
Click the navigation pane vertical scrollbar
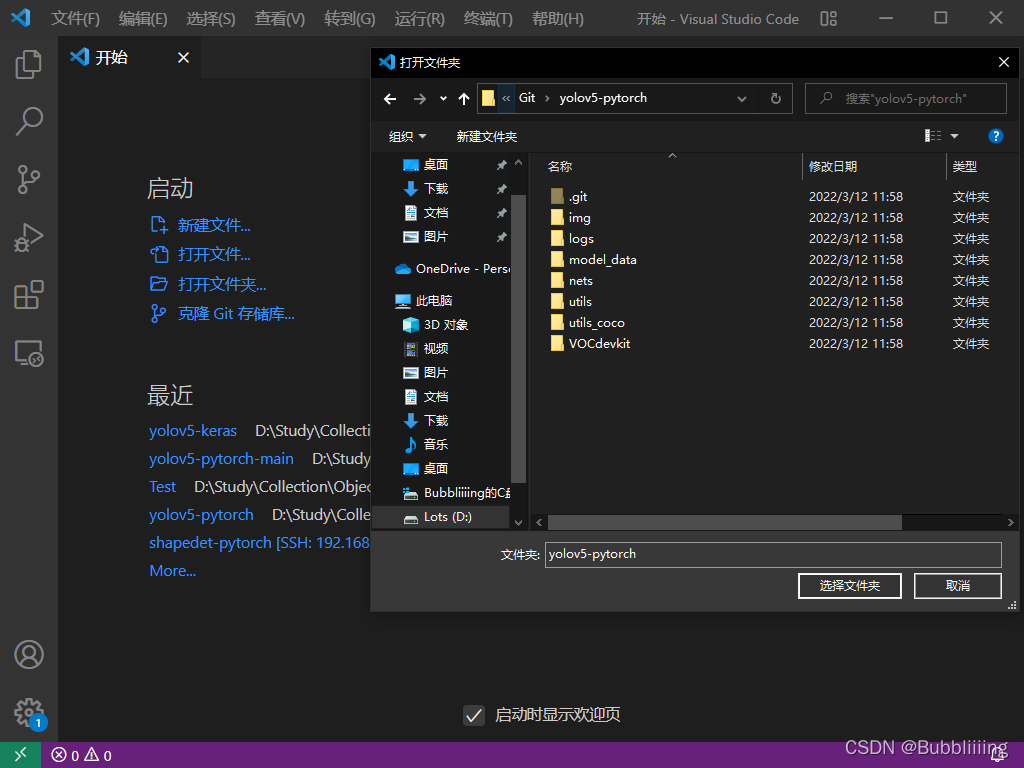(518, 339)
